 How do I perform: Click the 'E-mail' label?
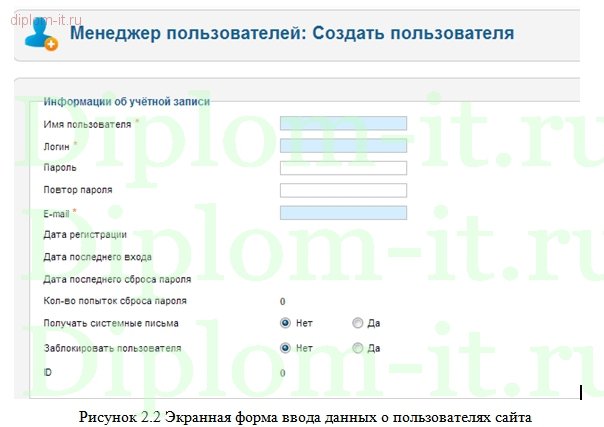click(56, 214)
